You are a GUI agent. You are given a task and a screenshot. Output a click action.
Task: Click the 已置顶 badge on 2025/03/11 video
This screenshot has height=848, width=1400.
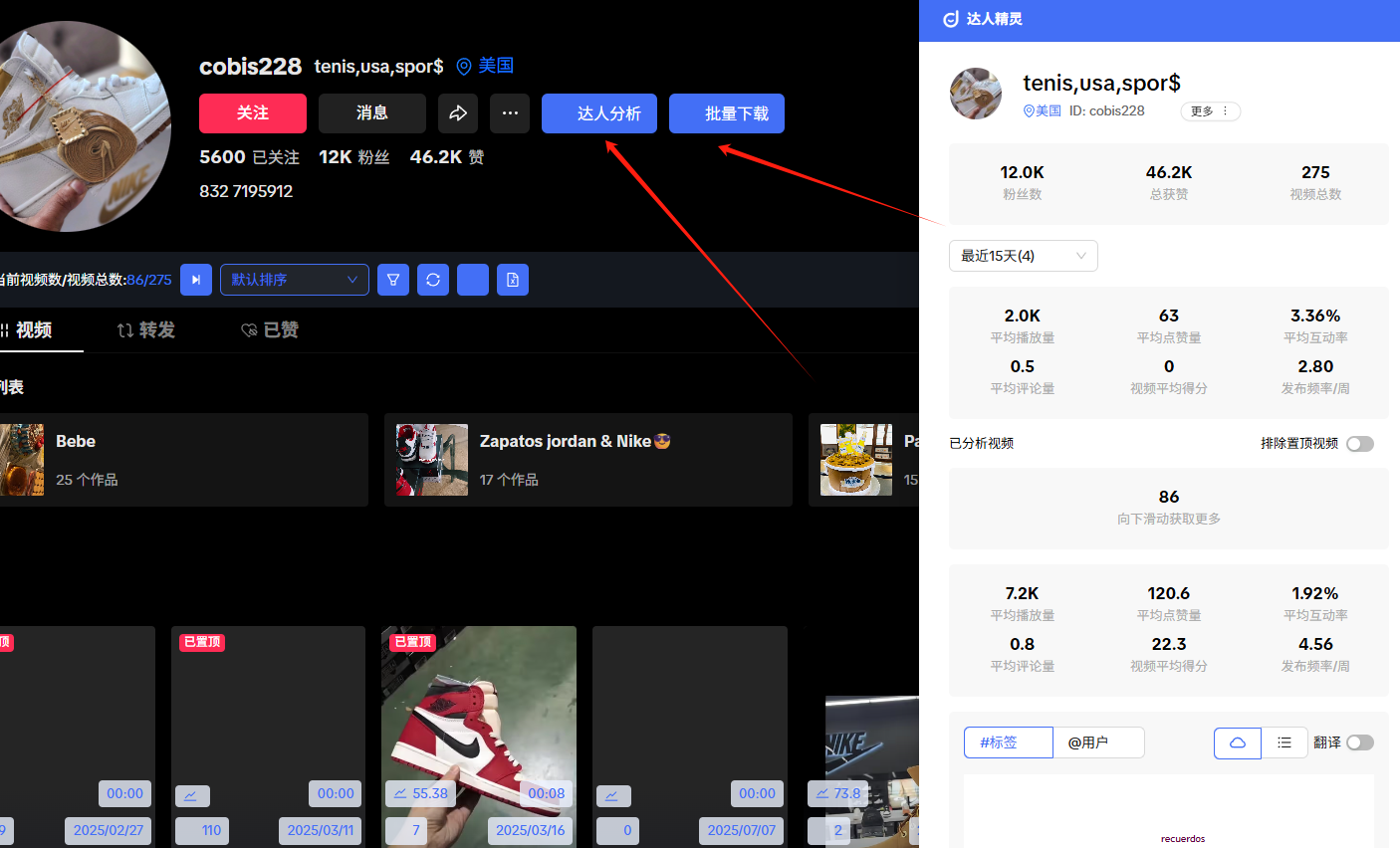click(203, 642)
